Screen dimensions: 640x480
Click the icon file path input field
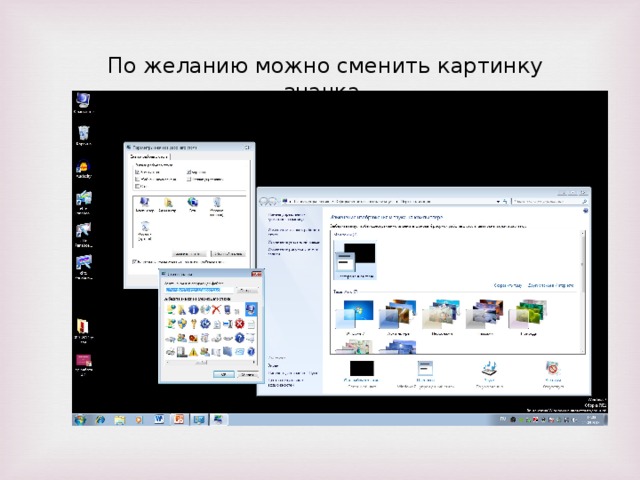pyautogui.click(x=200, y=290)
